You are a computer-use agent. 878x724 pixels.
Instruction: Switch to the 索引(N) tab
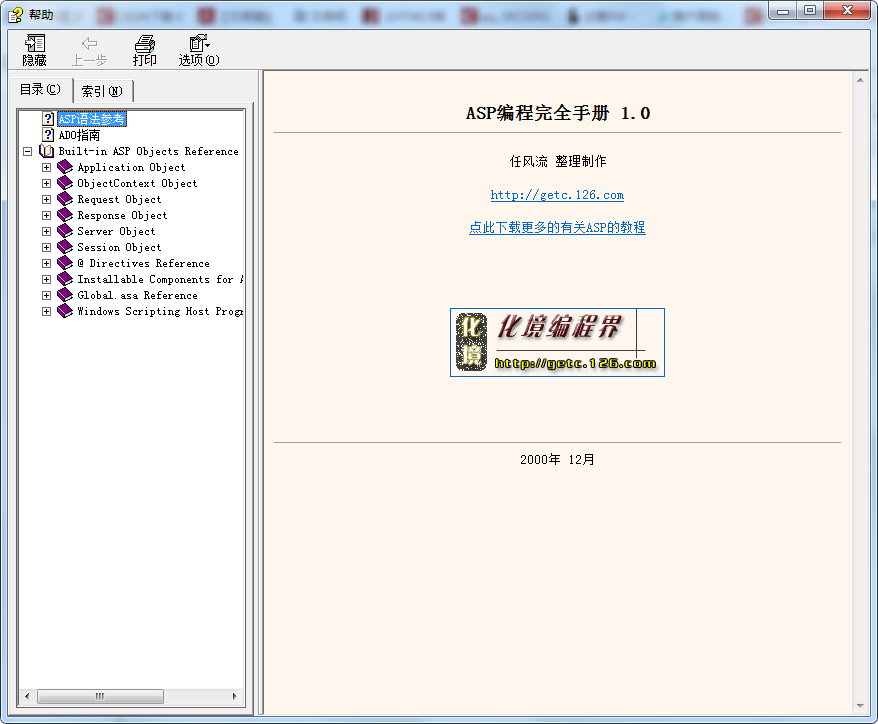pyautogui.click(x=102, y=90)
